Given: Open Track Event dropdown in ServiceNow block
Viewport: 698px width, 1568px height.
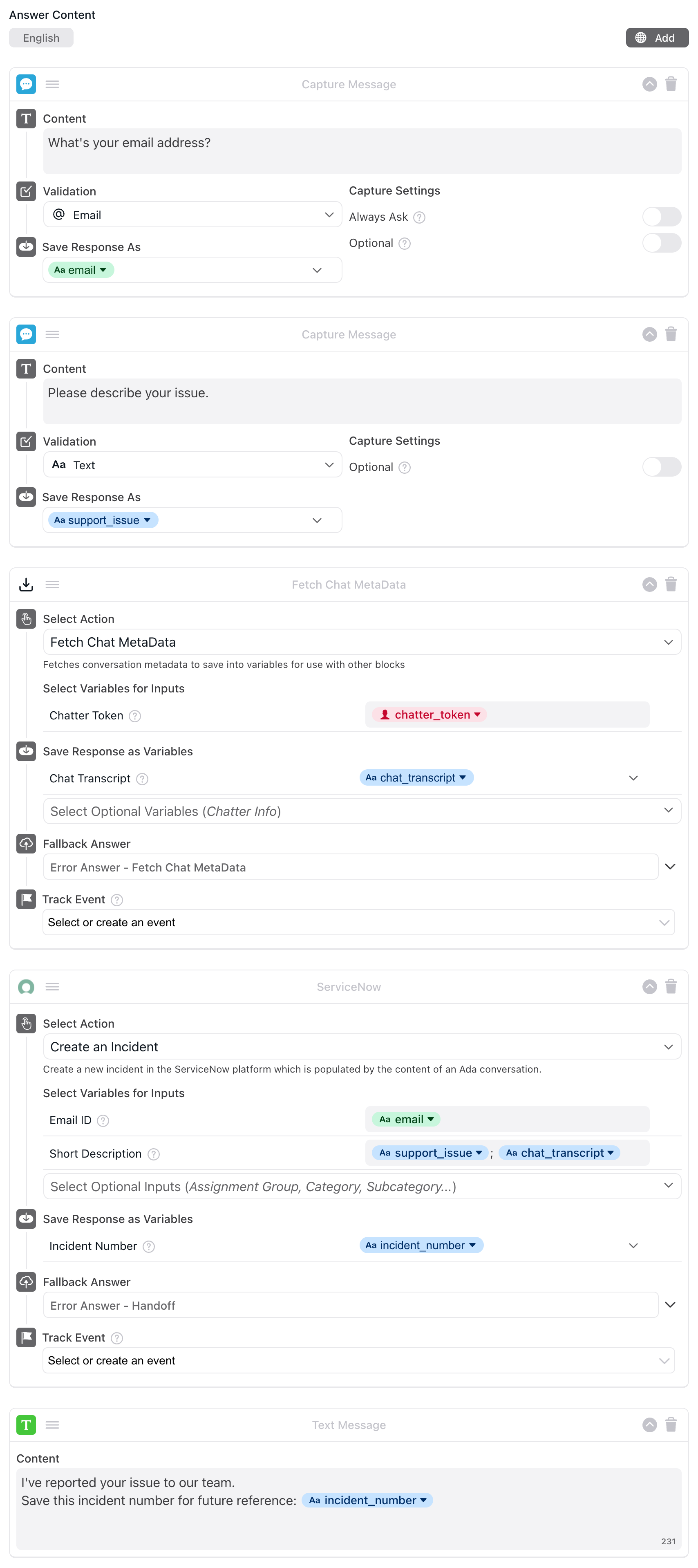Looking at the screenshot, I should point(358,1360).
